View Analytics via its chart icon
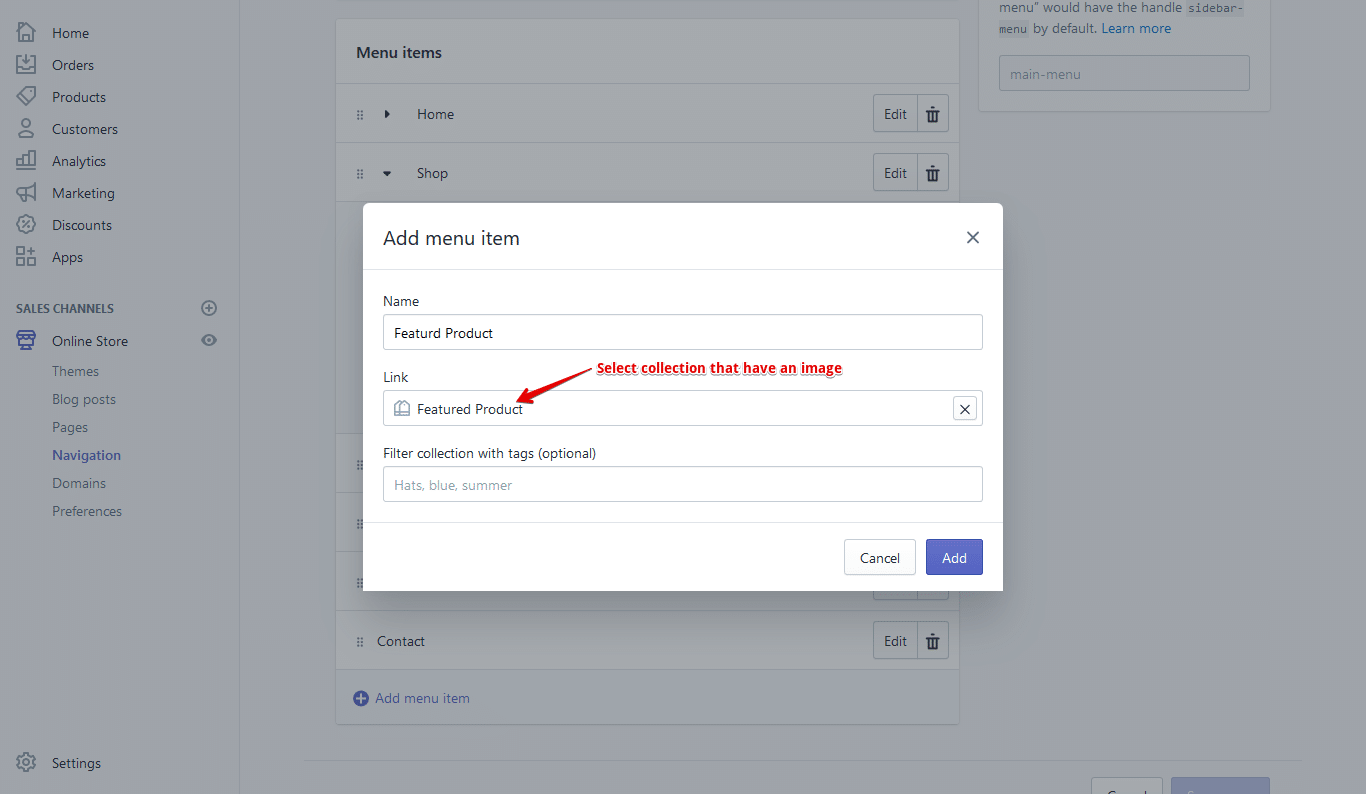Viewport: 1366px width, 794px height. tap(26, 160)
